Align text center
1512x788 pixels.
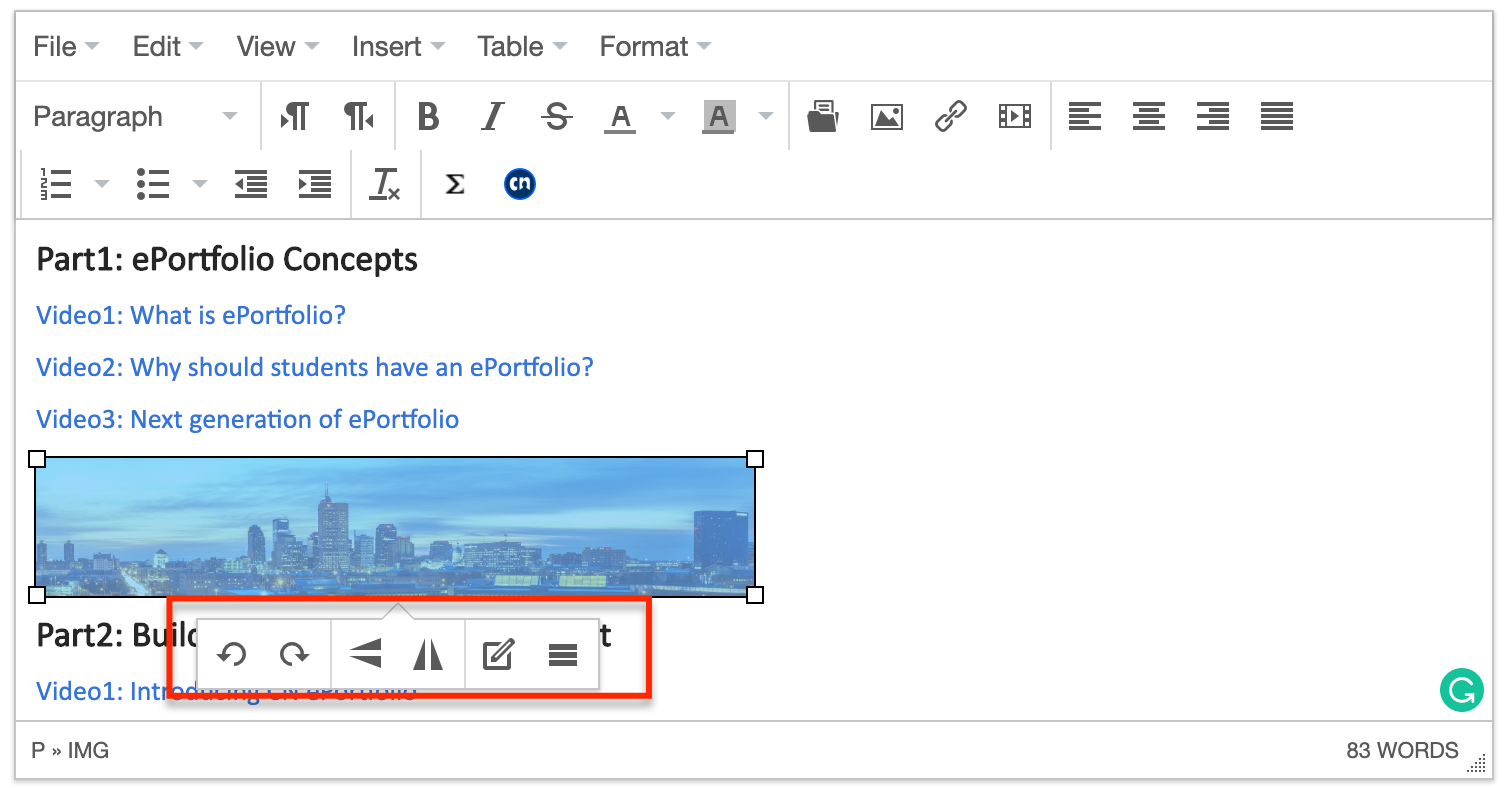click(1148, 117)
